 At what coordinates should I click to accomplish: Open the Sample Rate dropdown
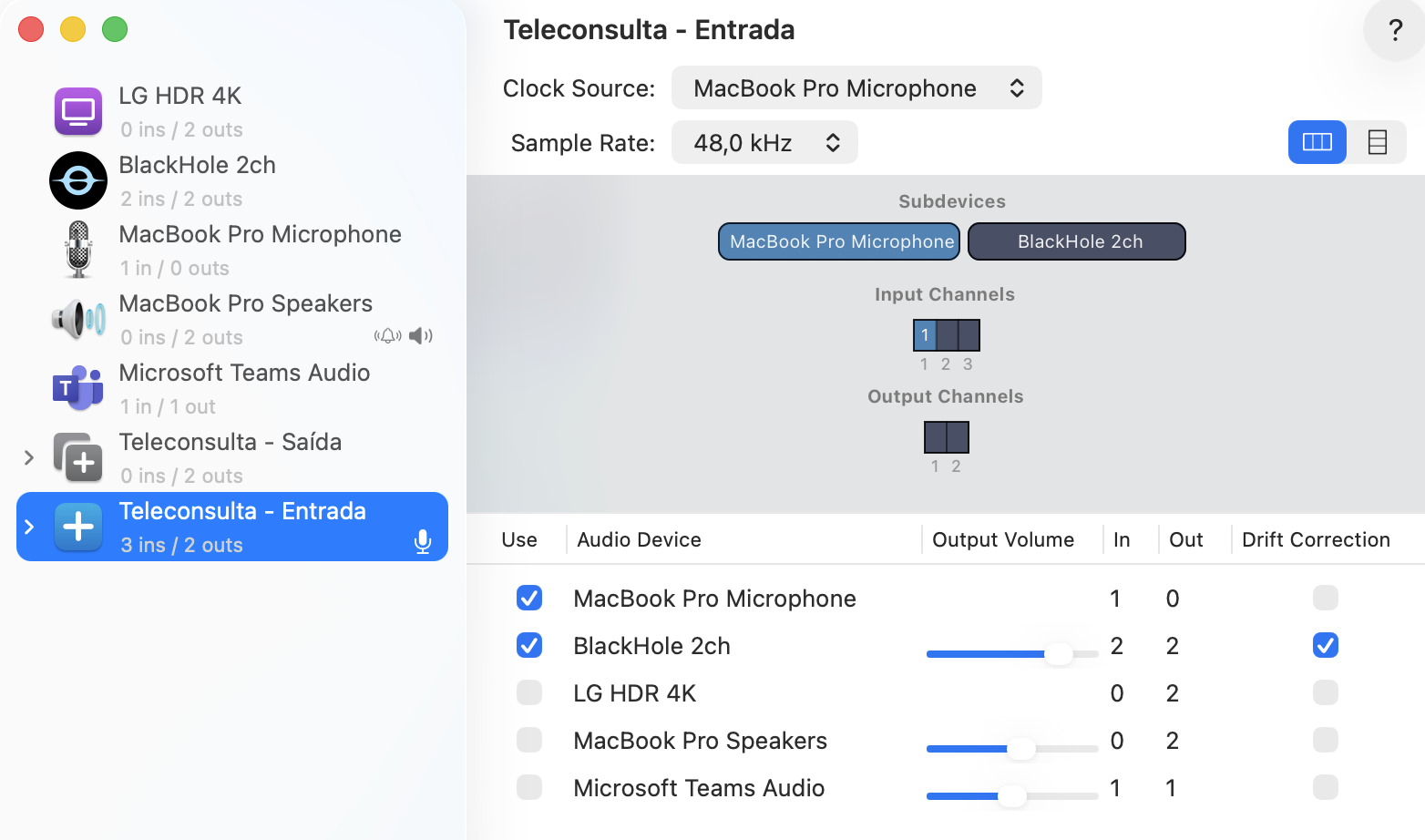764,143
